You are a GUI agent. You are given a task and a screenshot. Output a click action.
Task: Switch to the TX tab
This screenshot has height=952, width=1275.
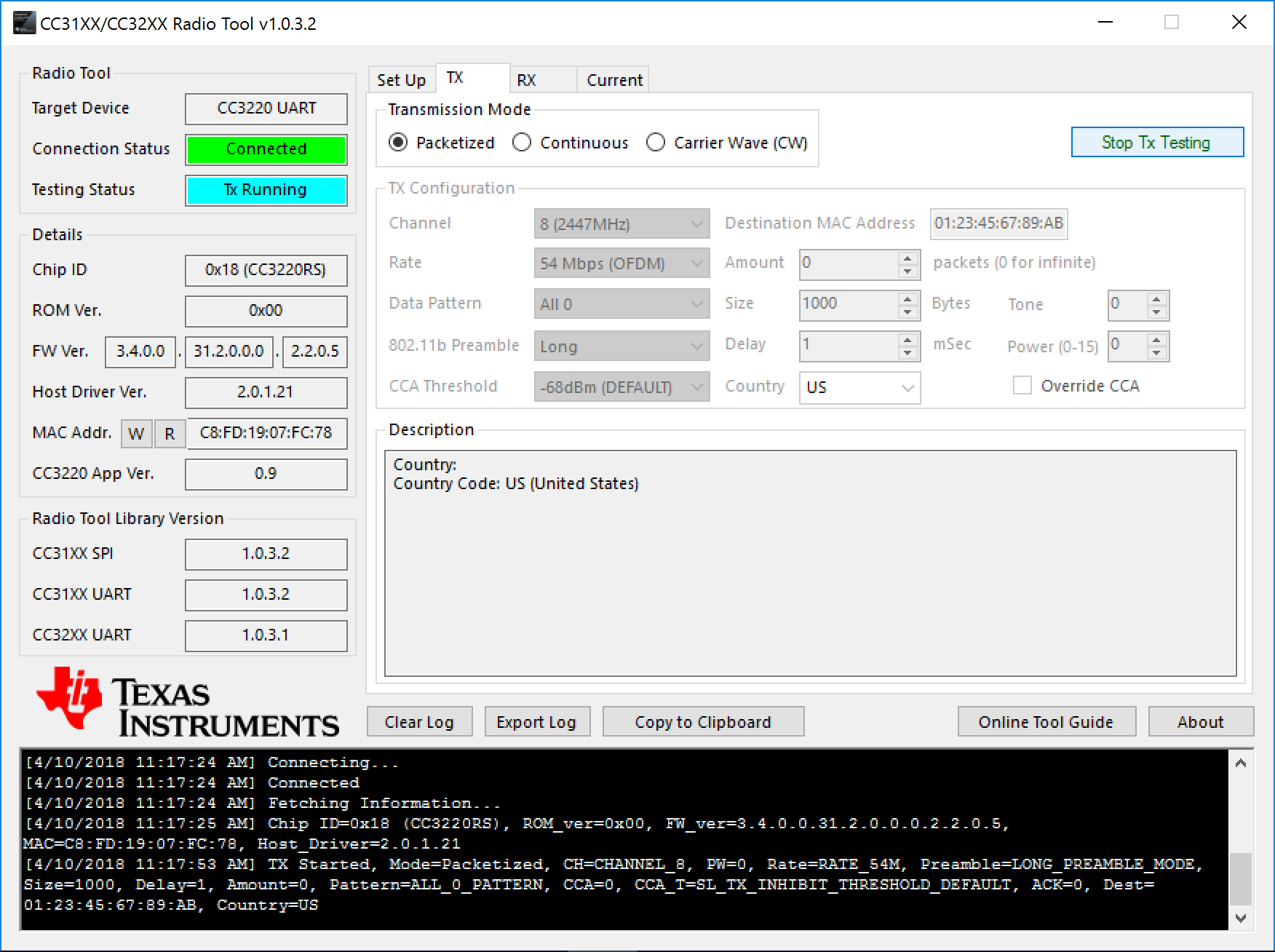[x=472, y=78]
